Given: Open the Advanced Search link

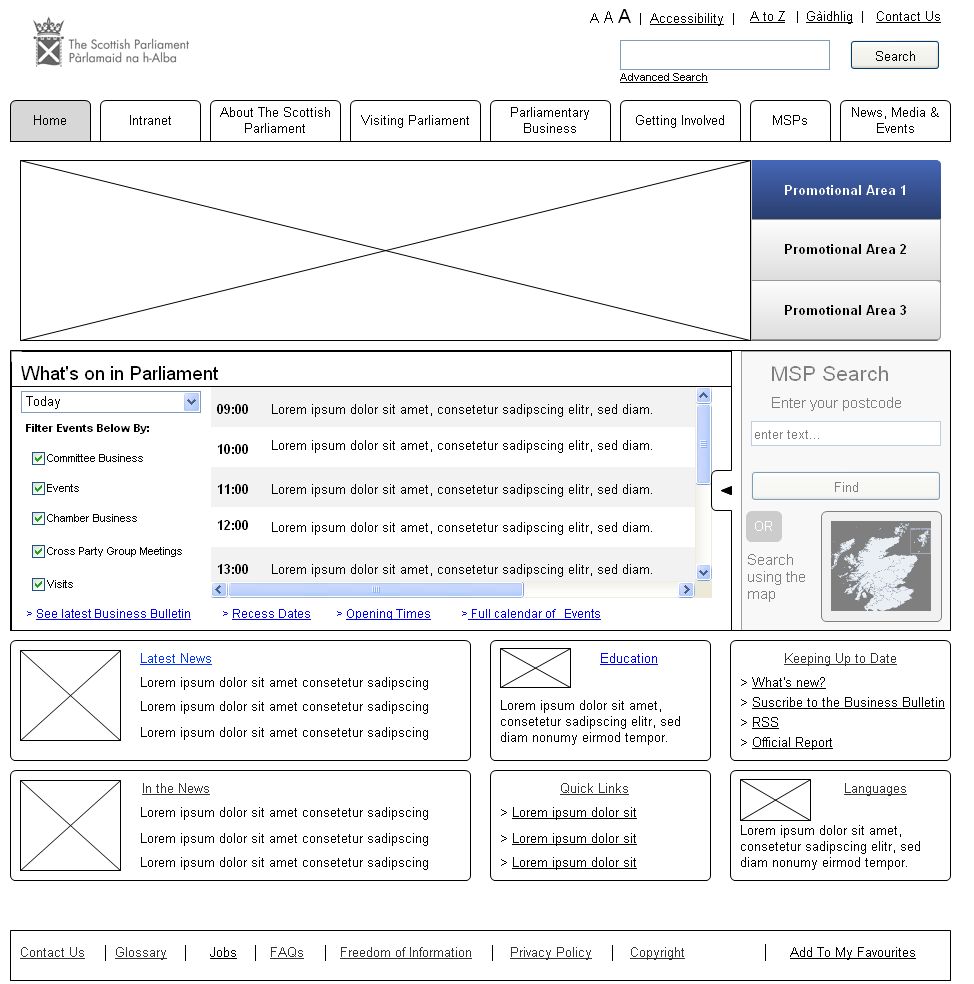Looking at the screenshot, I should tap(663, 78).
